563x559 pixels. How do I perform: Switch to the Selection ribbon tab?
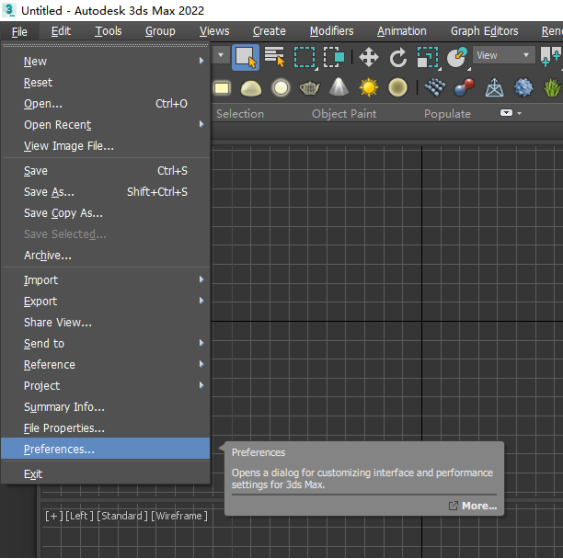pos(240,114)
